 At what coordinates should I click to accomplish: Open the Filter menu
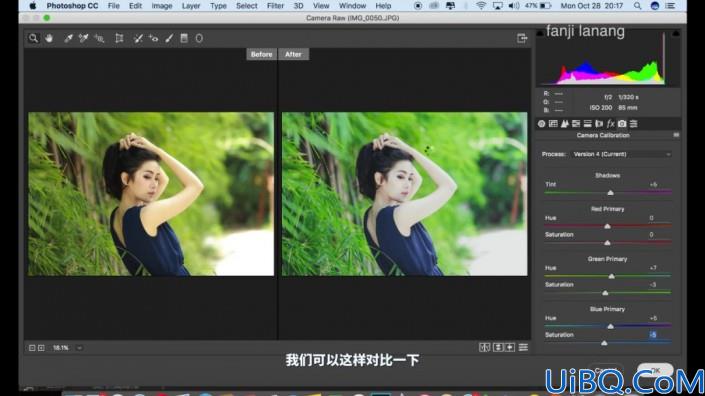[x=275, y=6]
